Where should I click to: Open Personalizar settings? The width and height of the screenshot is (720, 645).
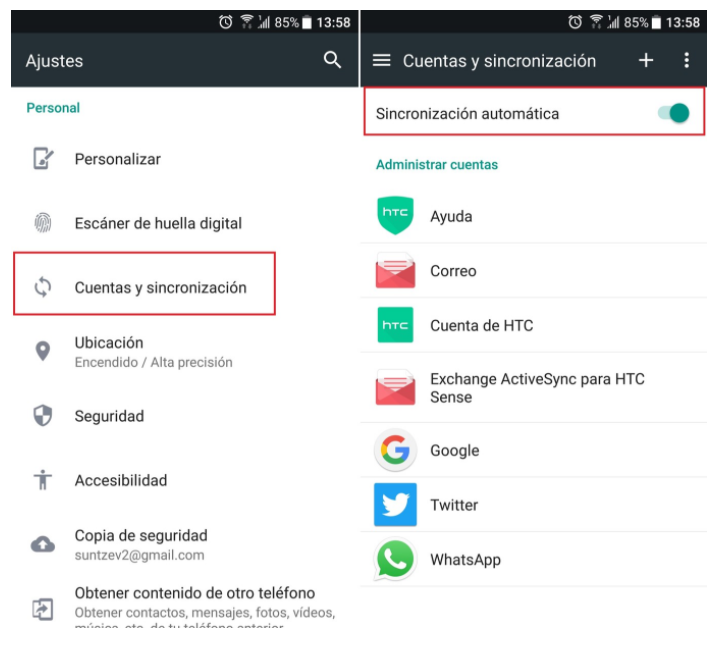185,159
